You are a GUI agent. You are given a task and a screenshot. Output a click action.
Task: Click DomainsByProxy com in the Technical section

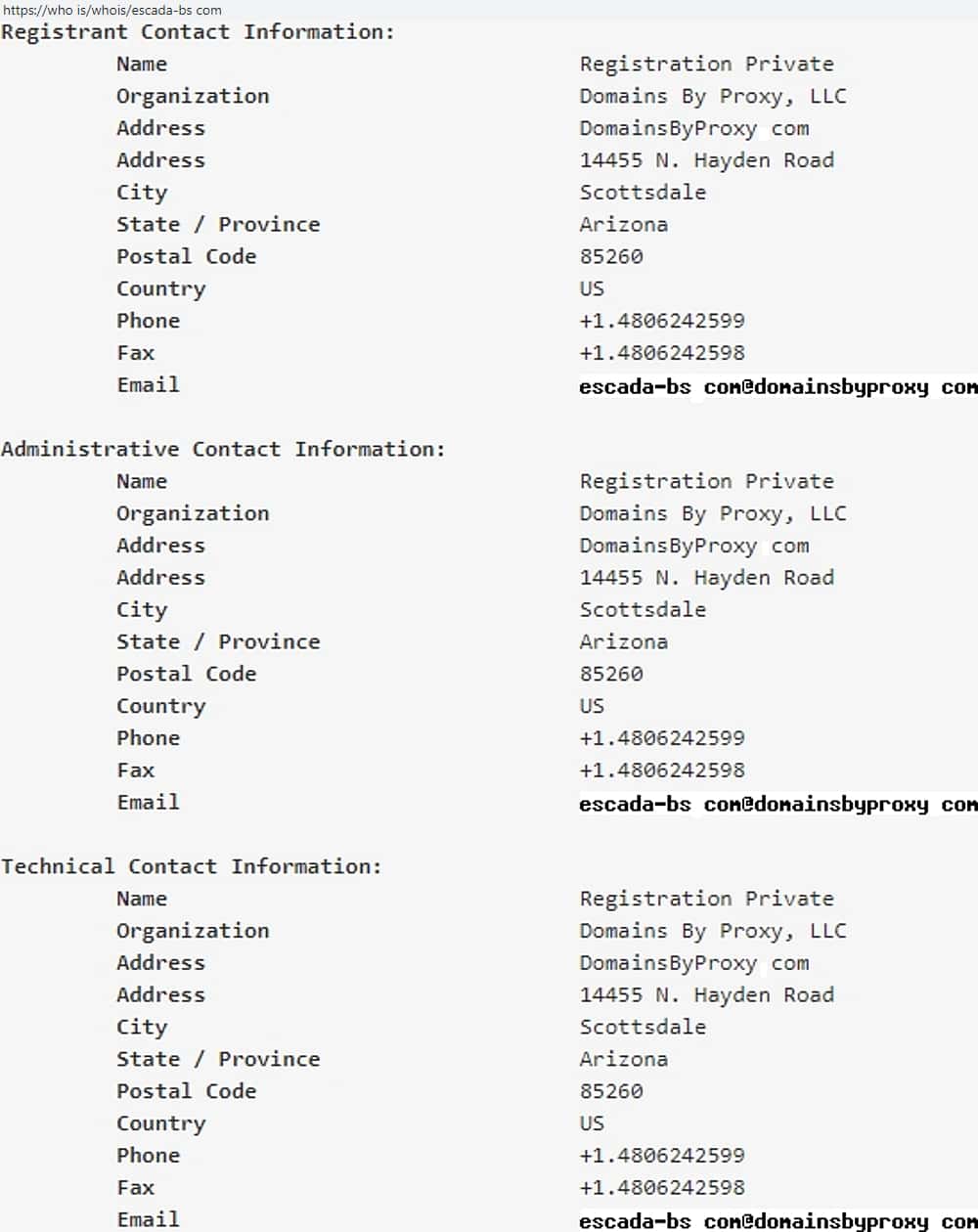694,963
